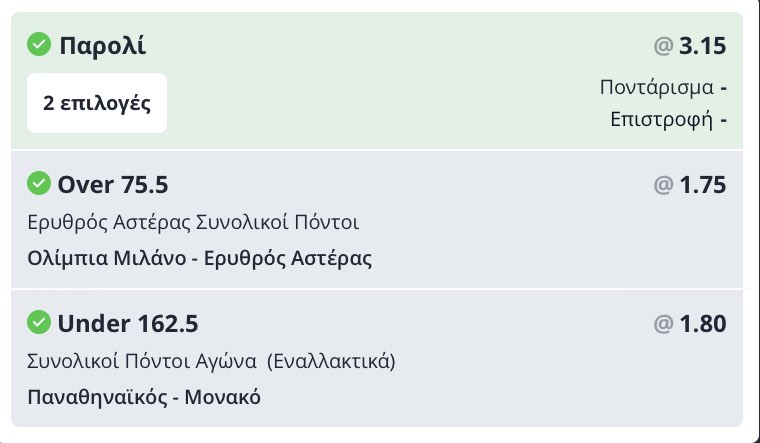Click Συνολικοί Πόντοι Αγώνα market text
The image size is (760, 443).
point(142,362)
